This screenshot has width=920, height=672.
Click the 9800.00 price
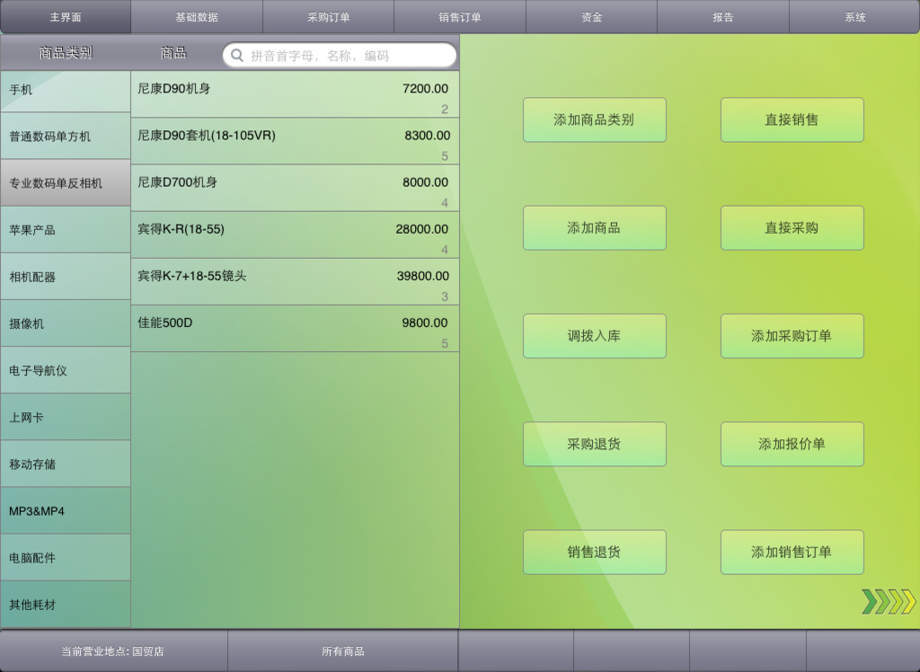[x=425, y=323]
